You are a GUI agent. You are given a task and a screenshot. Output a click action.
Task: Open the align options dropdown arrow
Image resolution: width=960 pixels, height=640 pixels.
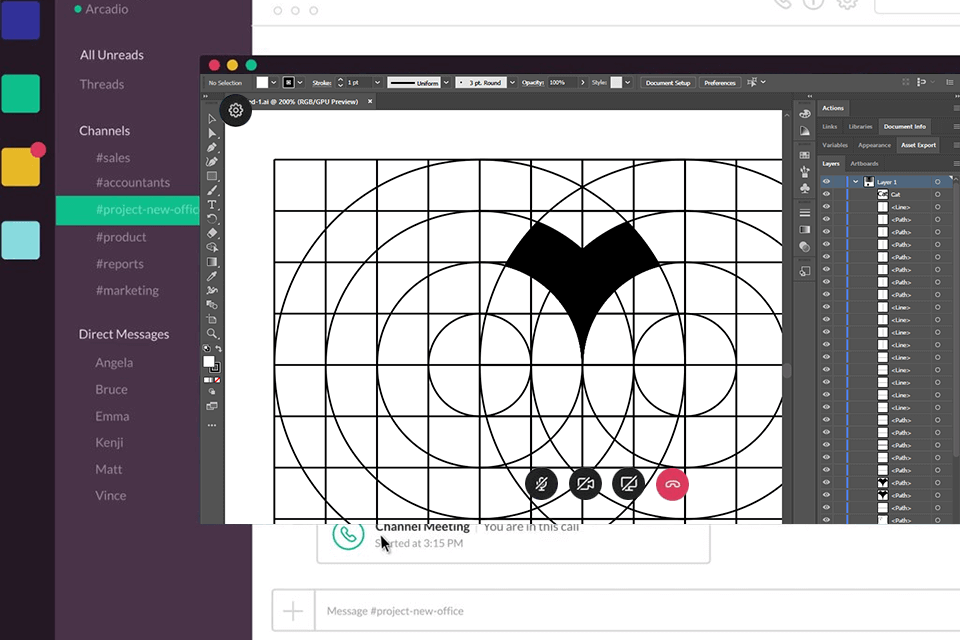pyautogui.click(x=763, y=82)
